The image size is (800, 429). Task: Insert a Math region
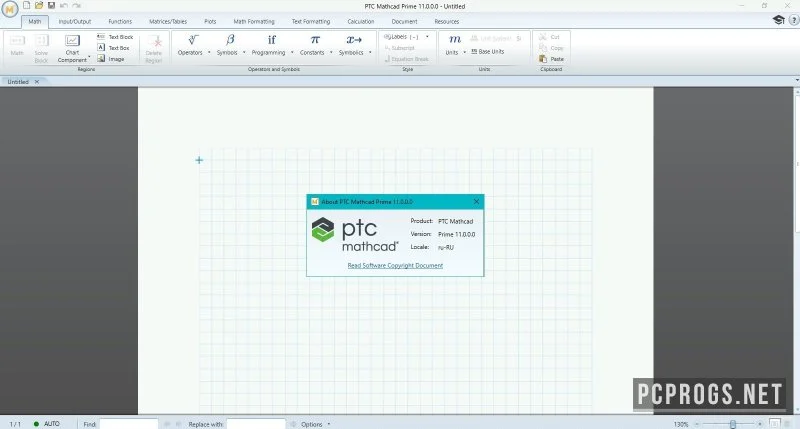(17, 45)
